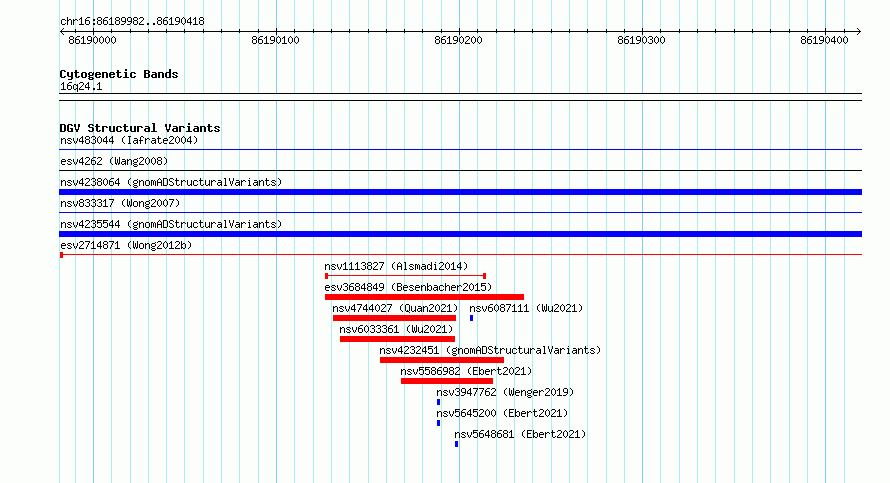
Task: Click the 86190300 ruler position
Action: pyautogui.click(x=641, y=40)
